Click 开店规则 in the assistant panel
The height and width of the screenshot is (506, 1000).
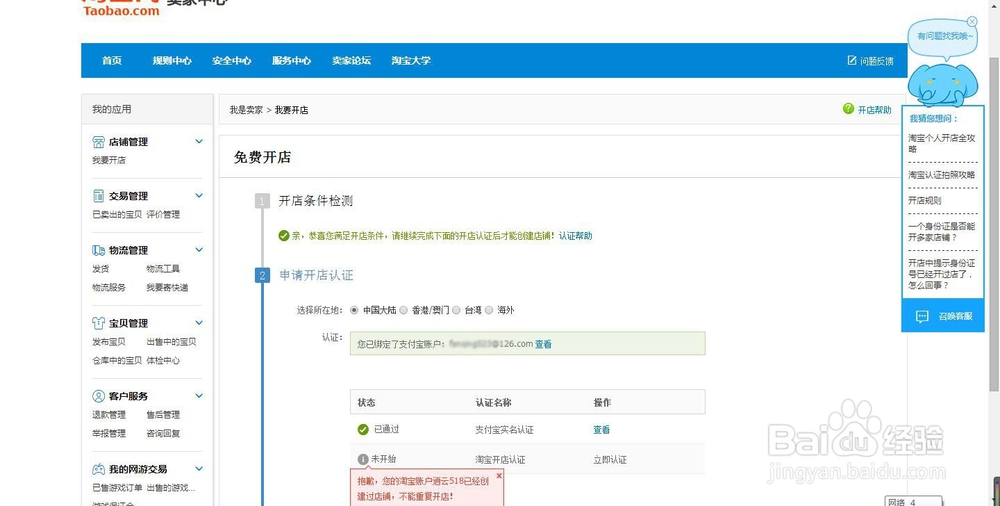pos(925,200)
